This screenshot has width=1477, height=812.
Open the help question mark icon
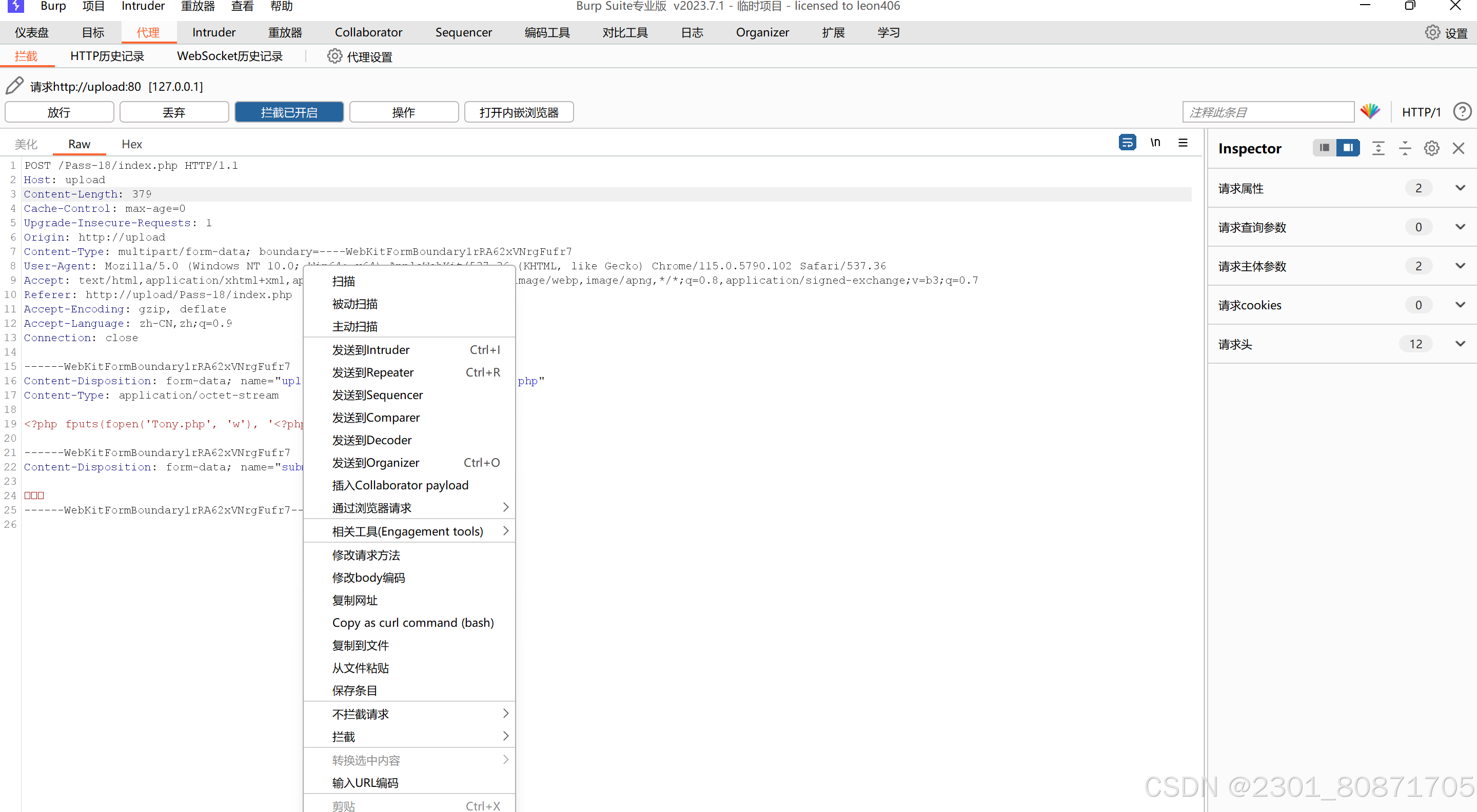coord(1462,112)
